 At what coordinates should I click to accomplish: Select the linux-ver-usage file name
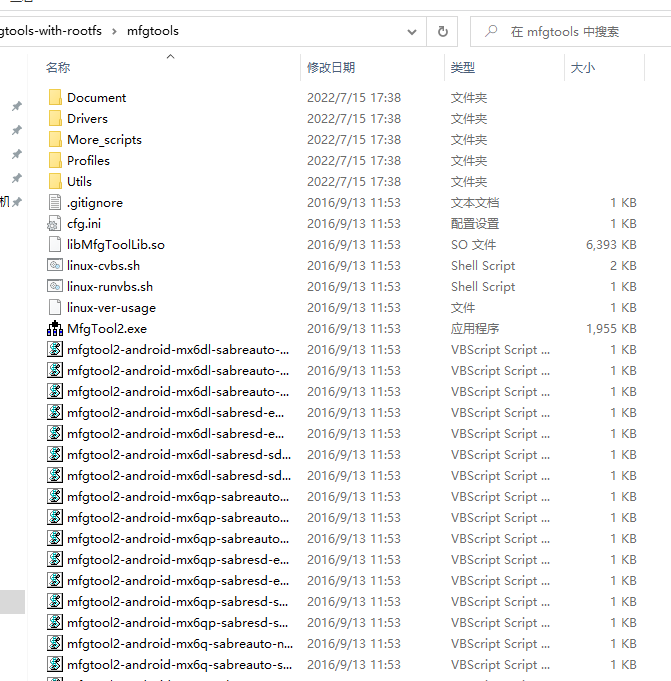[x=111, y=307]
